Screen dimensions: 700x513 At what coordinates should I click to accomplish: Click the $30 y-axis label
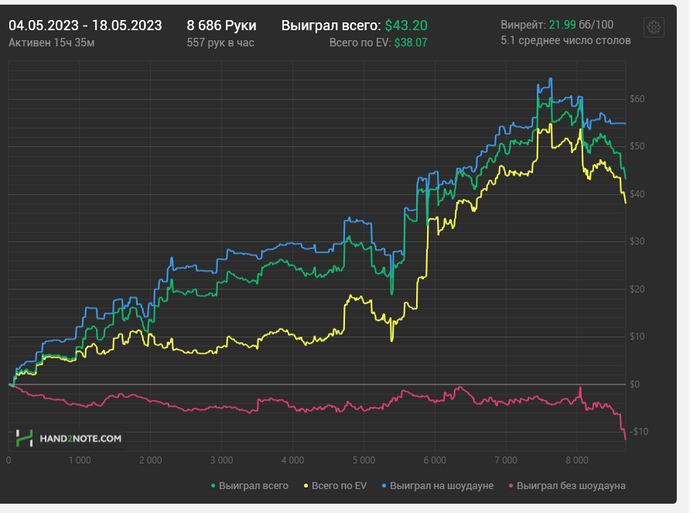637,242
